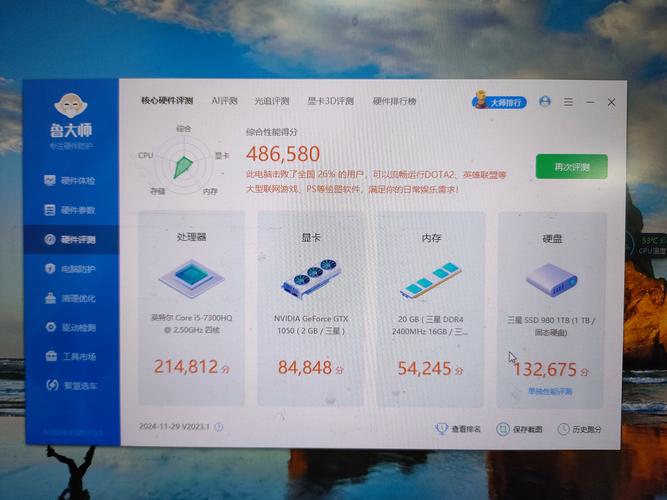Click the user account icon

coord(544,102)
